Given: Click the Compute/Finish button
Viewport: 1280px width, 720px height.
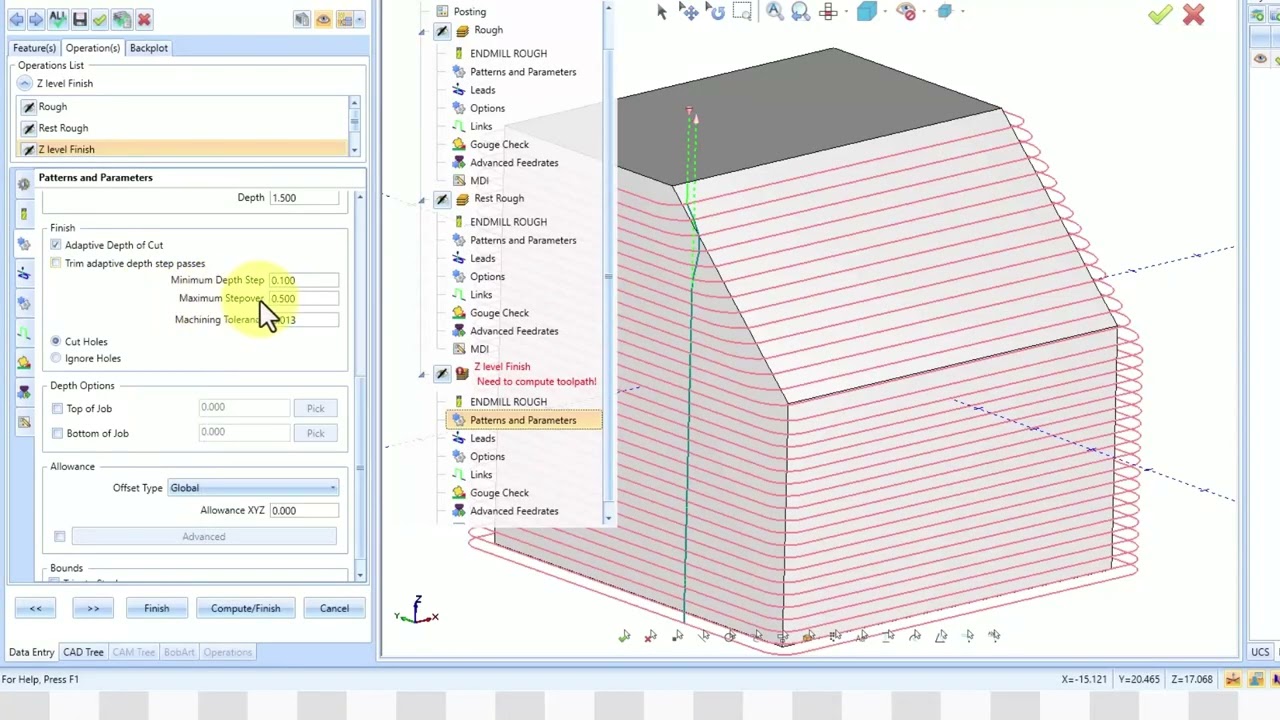Looking at the screenshot, I should tap(245, 609).
